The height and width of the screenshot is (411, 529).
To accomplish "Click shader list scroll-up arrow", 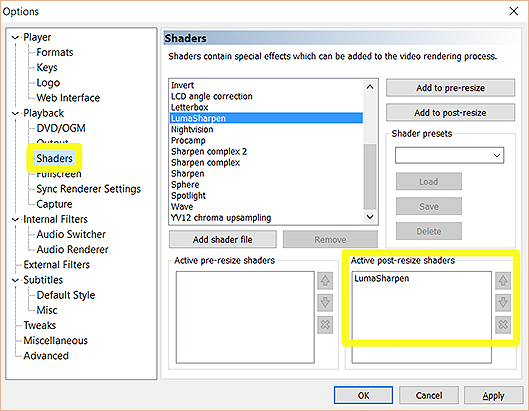I will pos(370,87).
